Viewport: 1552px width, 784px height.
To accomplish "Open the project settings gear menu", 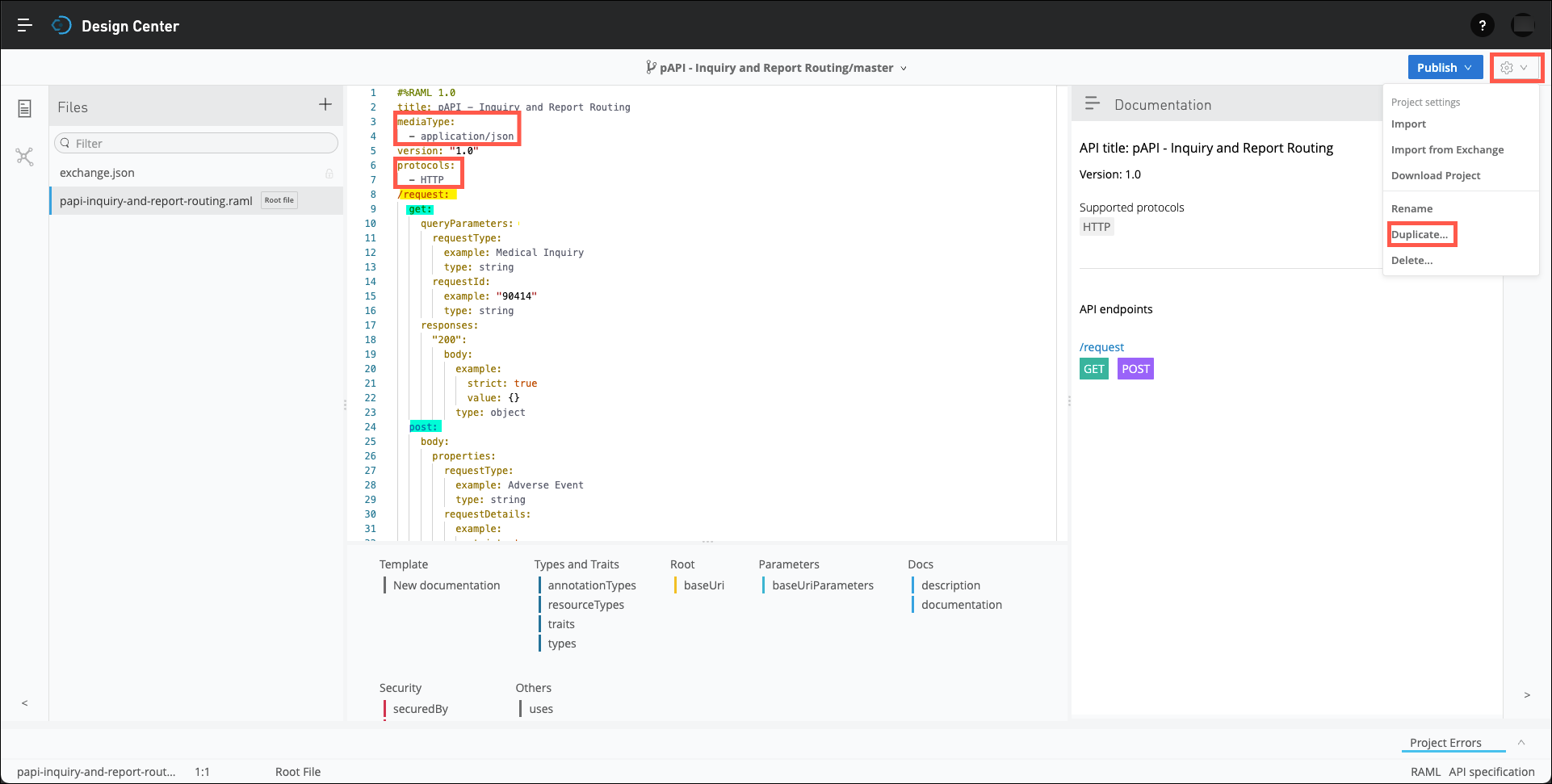I will [x=1516, y=68].
